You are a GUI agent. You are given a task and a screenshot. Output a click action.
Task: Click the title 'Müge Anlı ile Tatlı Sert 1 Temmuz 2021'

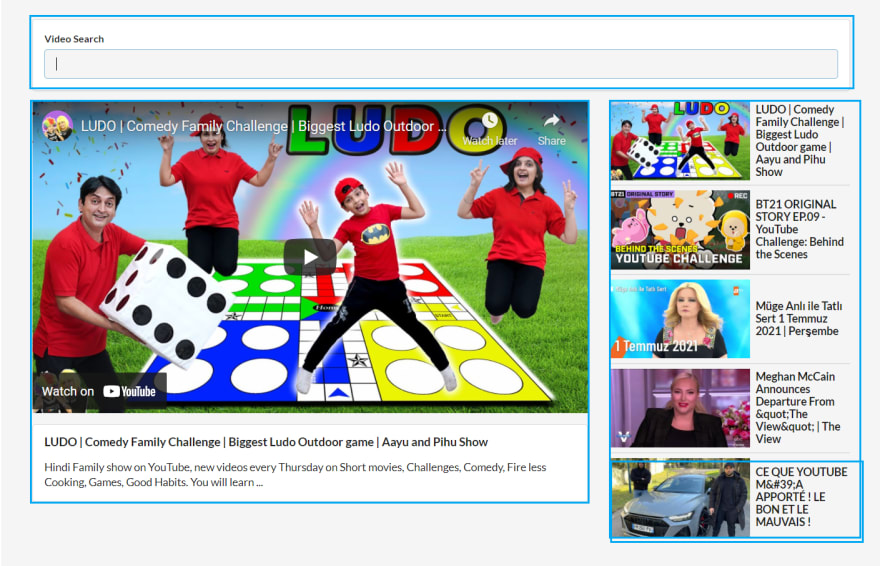[799, 319]
